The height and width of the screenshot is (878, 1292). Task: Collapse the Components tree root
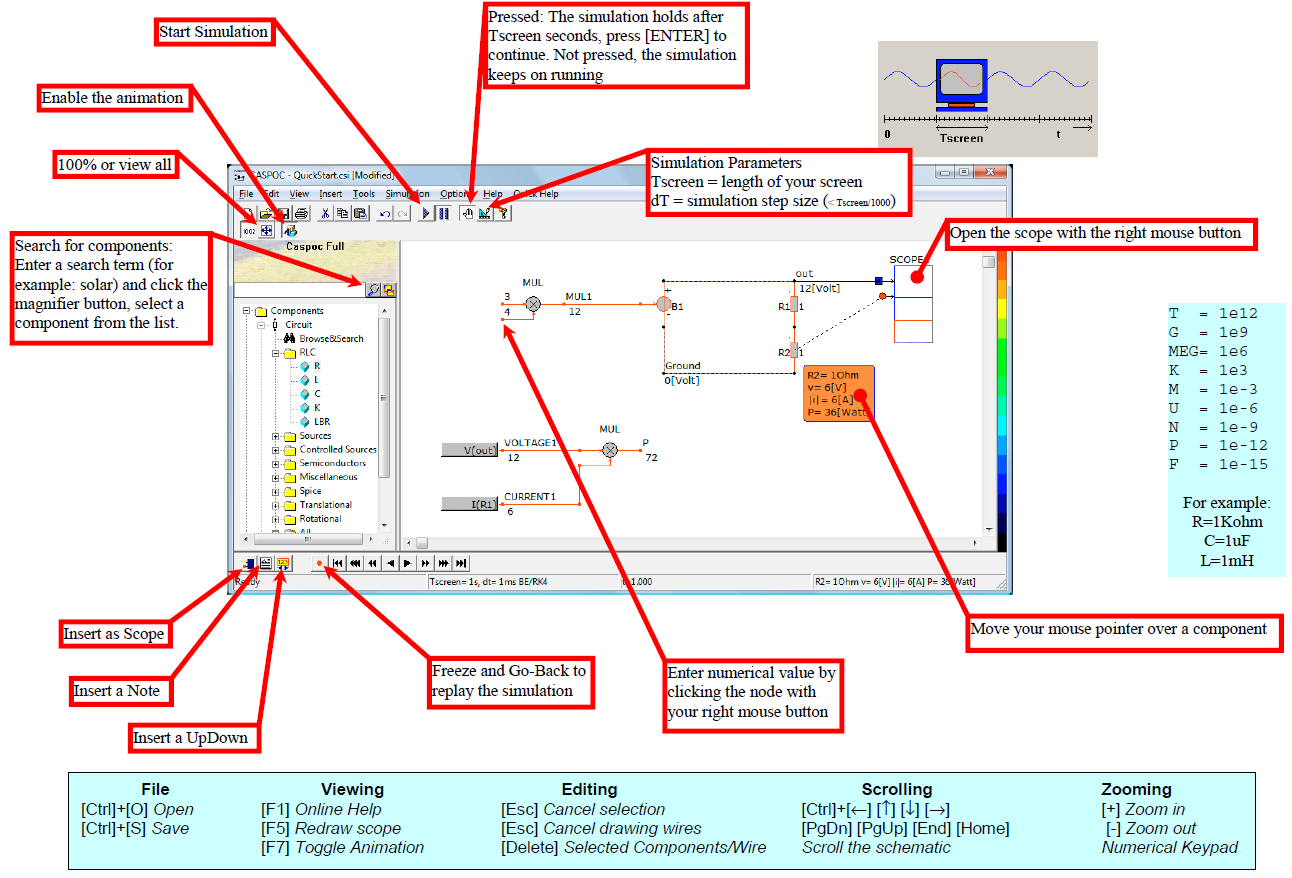(x=246, y=311)
